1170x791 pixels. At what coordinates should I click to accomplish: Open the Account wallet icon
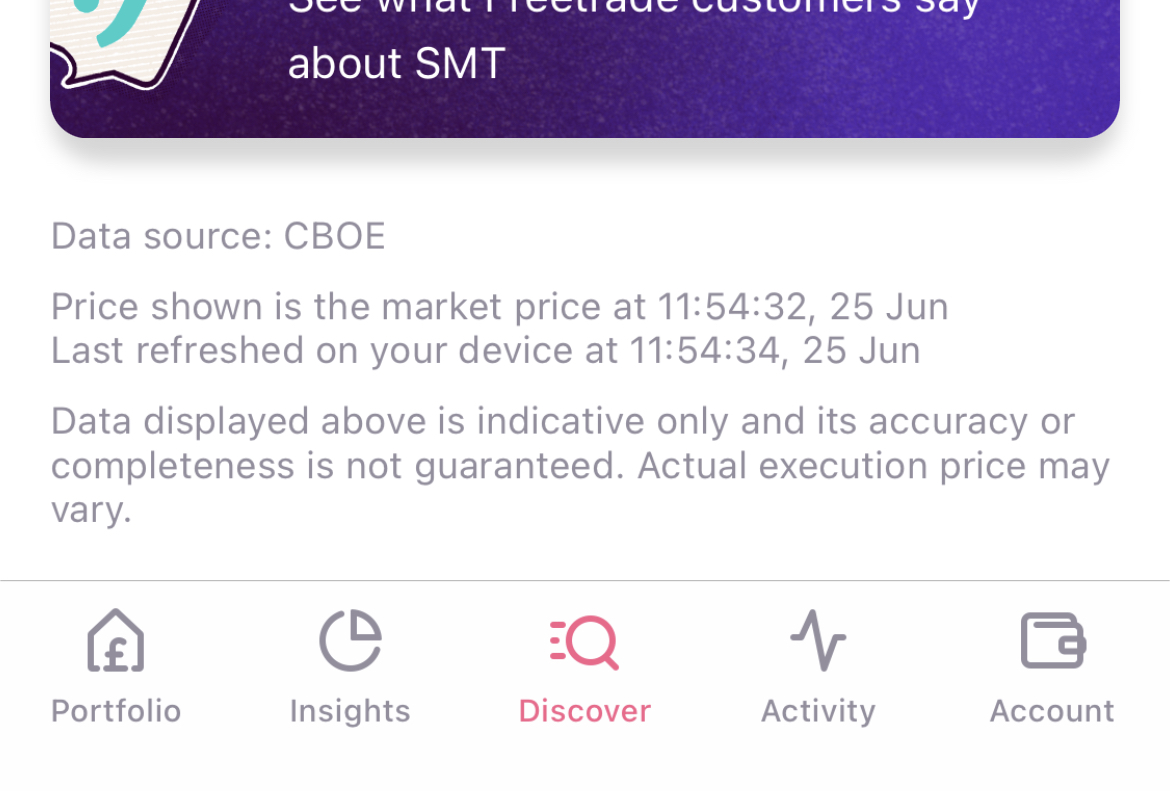point(1051,640)
